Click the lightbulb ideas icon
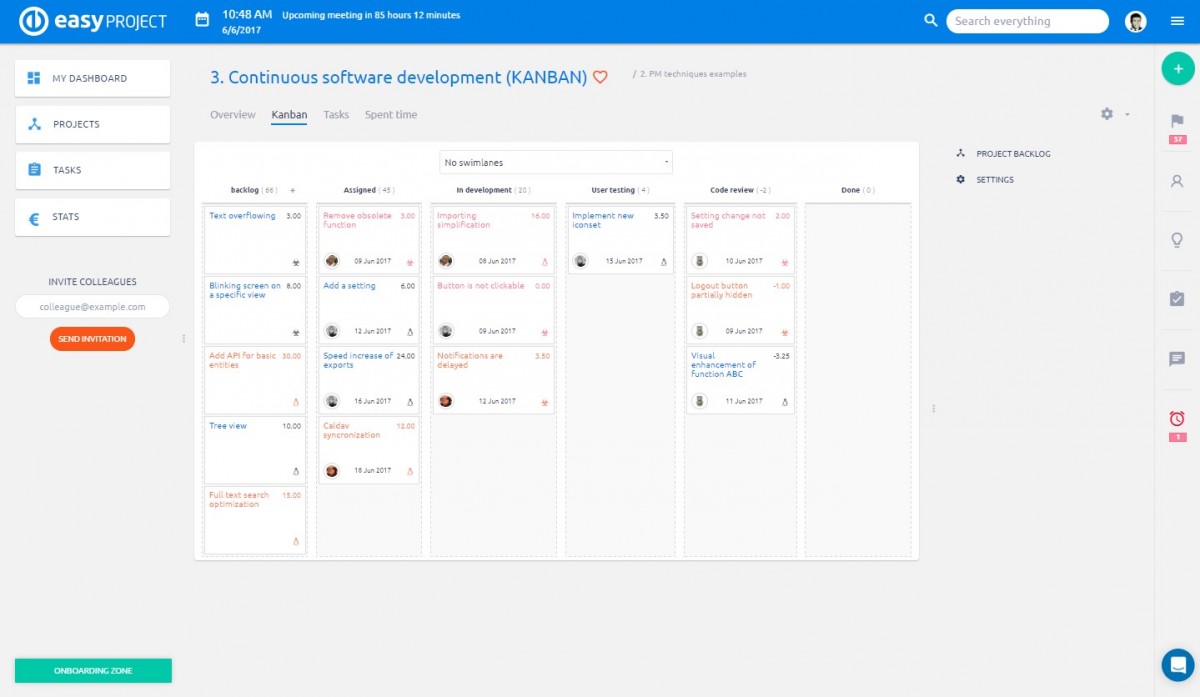The height and width of the screenshot is (697, 1200). (1177, 238)
